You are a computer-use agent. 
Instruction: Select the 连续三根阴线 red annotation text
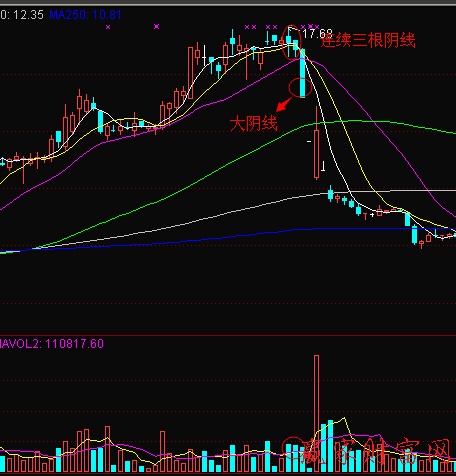click(368, 40)
